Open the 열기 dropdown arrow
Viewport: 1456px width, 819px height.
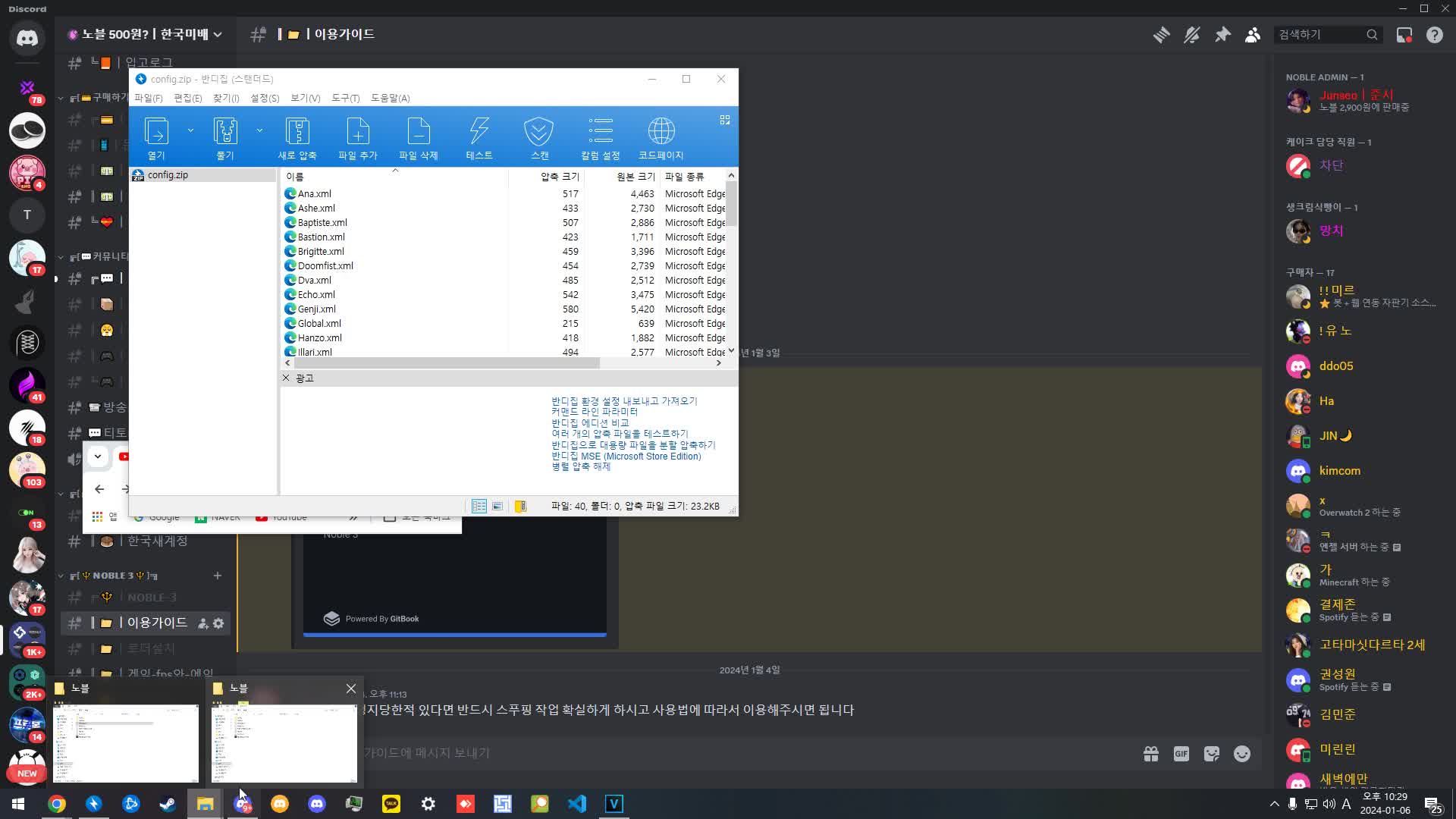click(x=191, y=130)
